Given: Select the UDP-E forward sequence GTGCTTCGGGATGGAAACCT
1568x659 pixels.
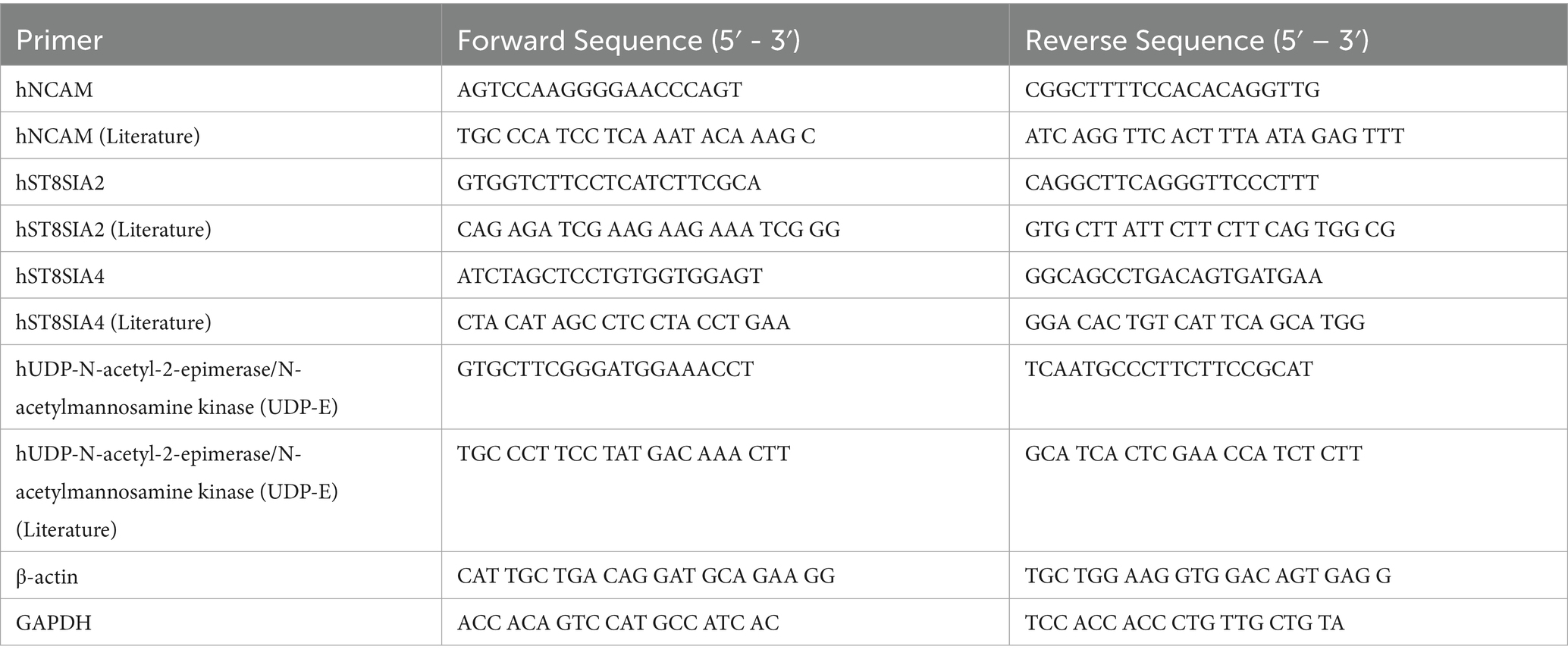Looking at the screenshot, I should (605, 369).
